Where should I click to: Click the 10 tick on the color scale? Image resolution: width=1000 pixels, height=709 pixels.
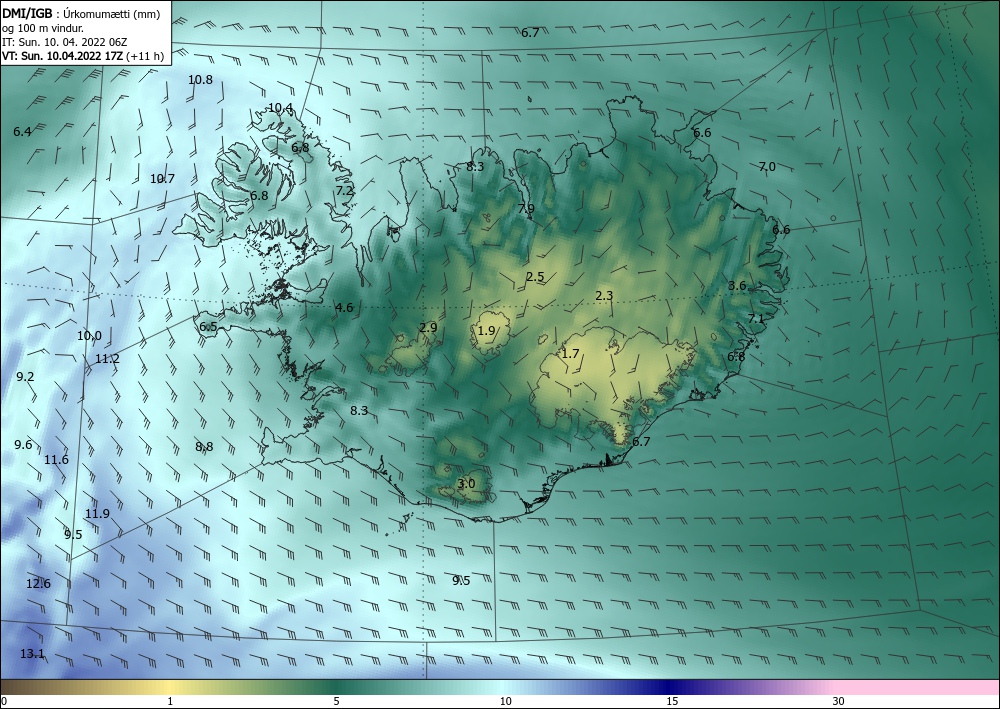tap(505, 702)
